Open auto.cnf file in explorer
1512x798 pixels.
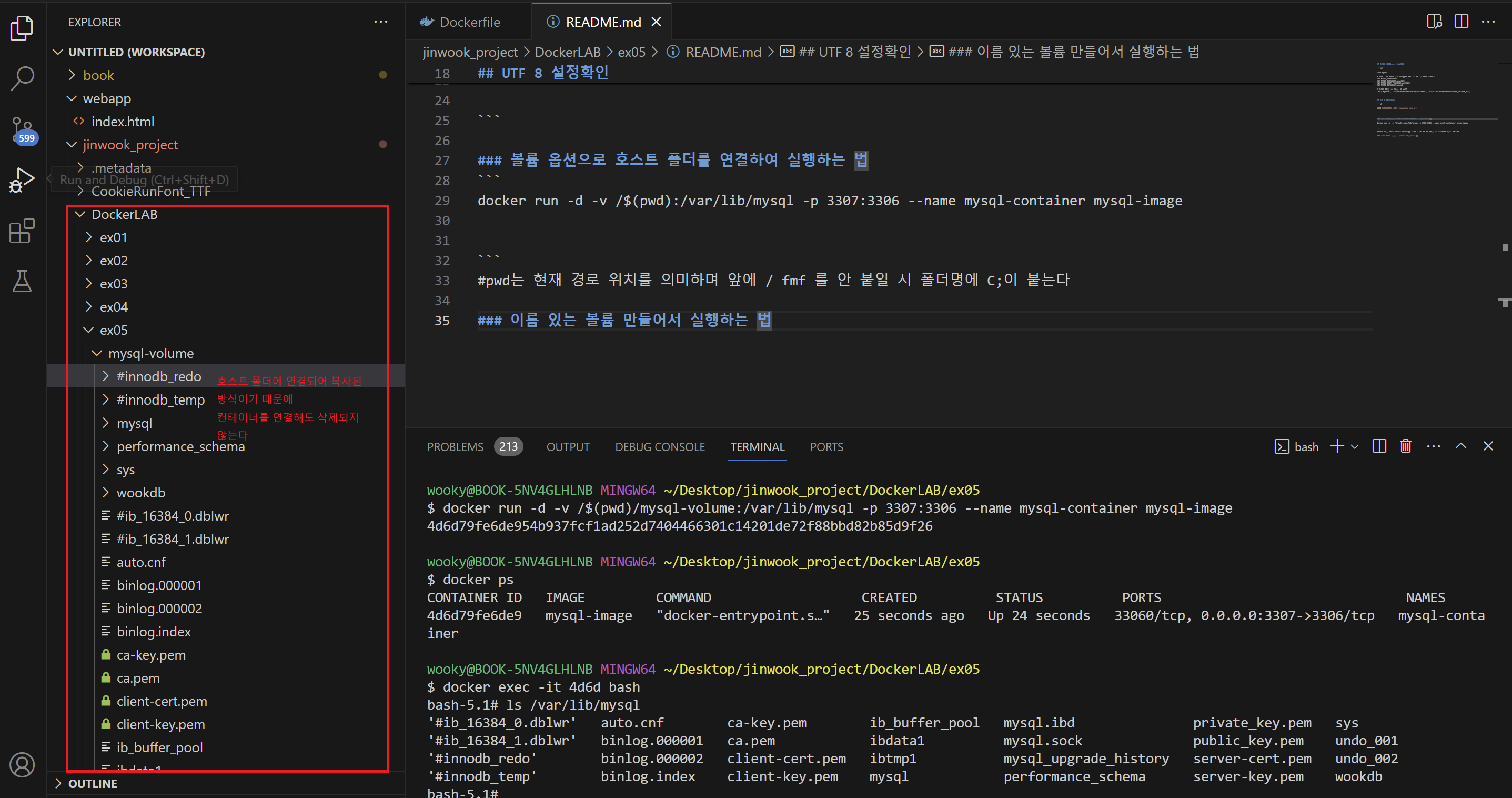pyautogui.click(x=141, y=562)
